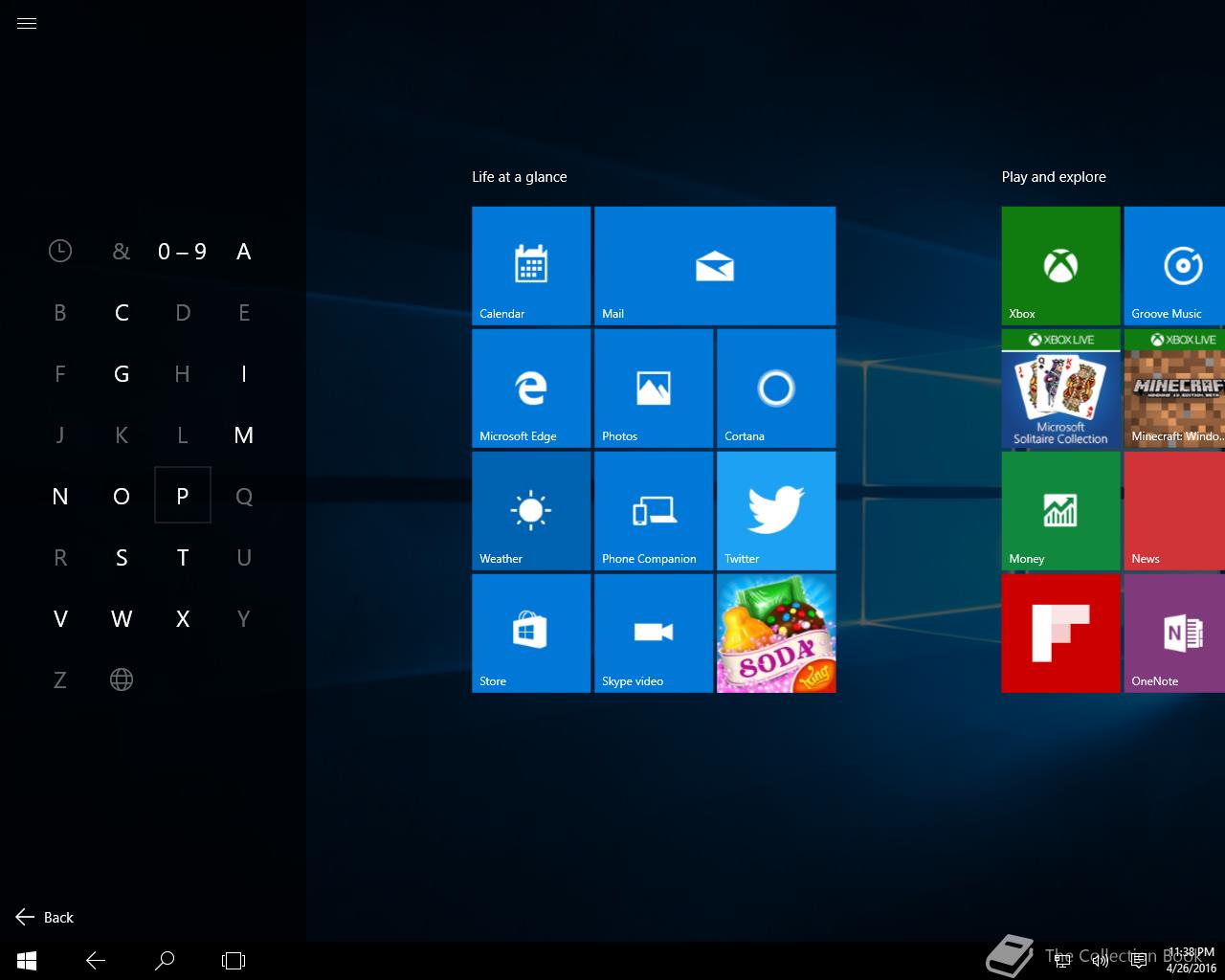Click the Windows Start button on taskbar

tap(27, 960)
